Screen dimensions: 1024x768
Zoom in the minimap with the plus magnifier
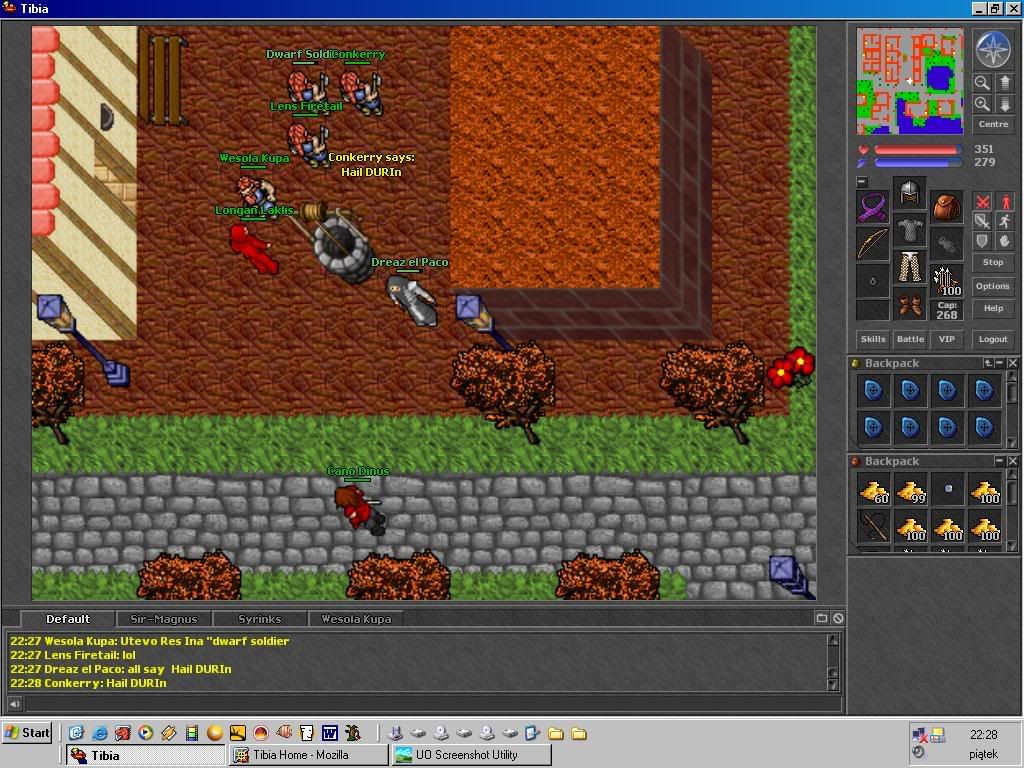click(x=982, y=104)
